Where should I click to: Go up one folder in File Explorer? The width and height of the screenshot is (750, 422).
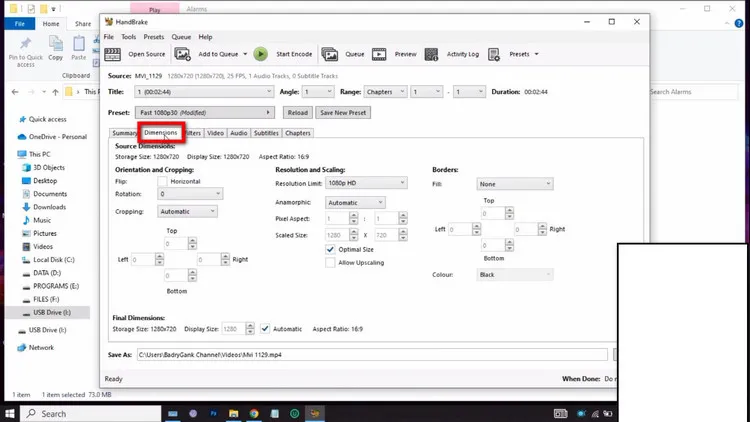(x=55, y=92)
